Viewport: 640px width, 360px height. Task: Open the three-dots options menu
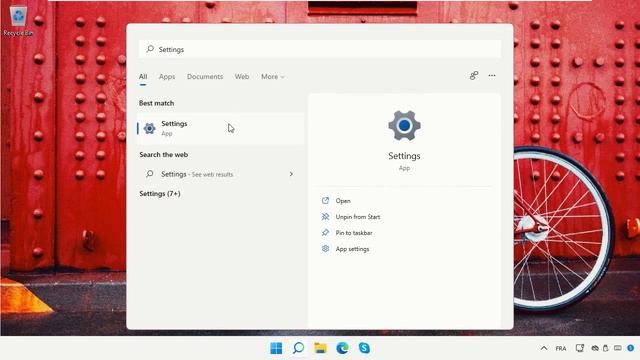tap(492, 76)
